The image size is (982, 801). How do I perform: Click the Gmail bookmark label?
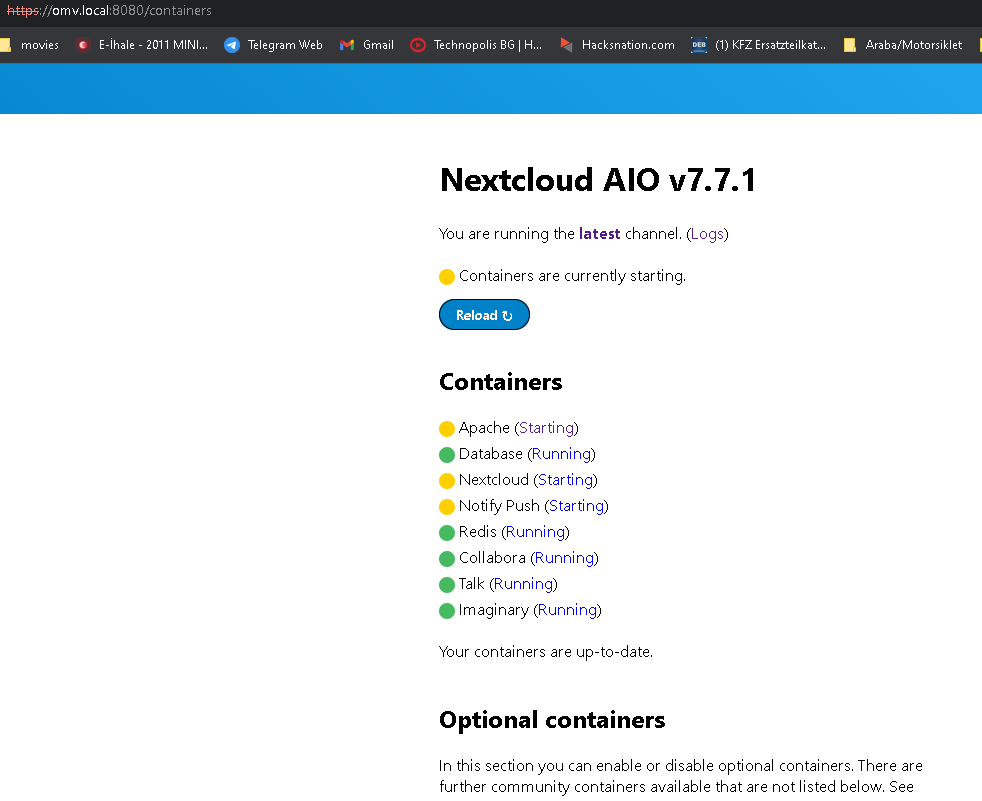[x=378, y=45]
